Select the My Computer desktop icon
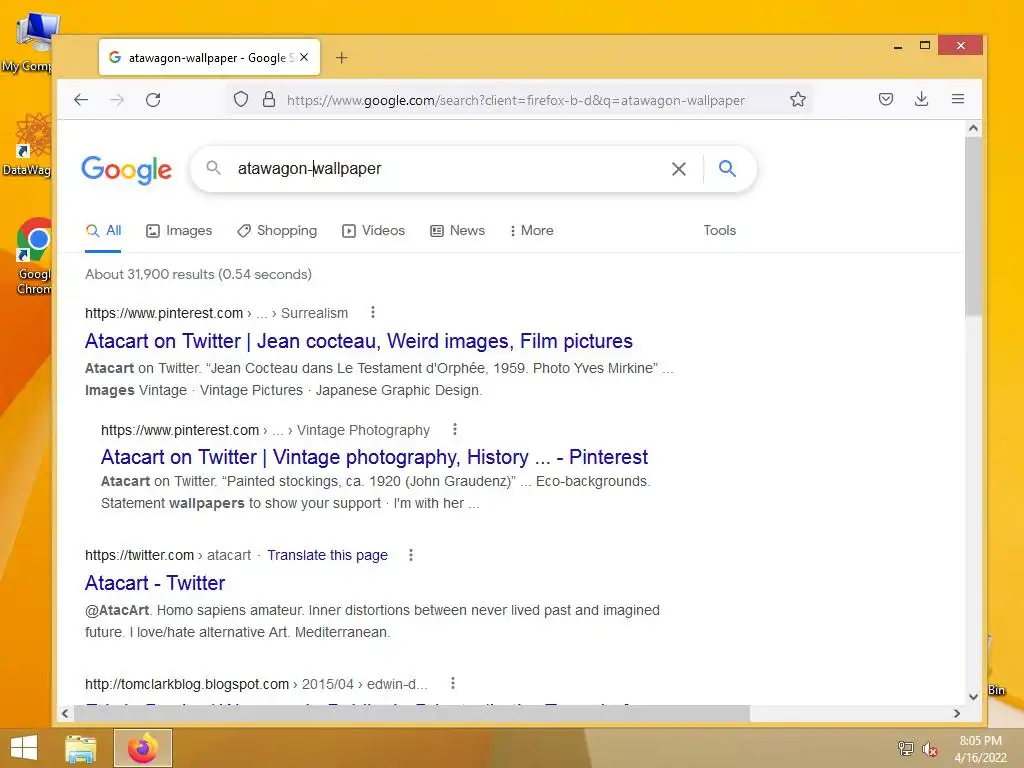 click(x=29, y=42)
